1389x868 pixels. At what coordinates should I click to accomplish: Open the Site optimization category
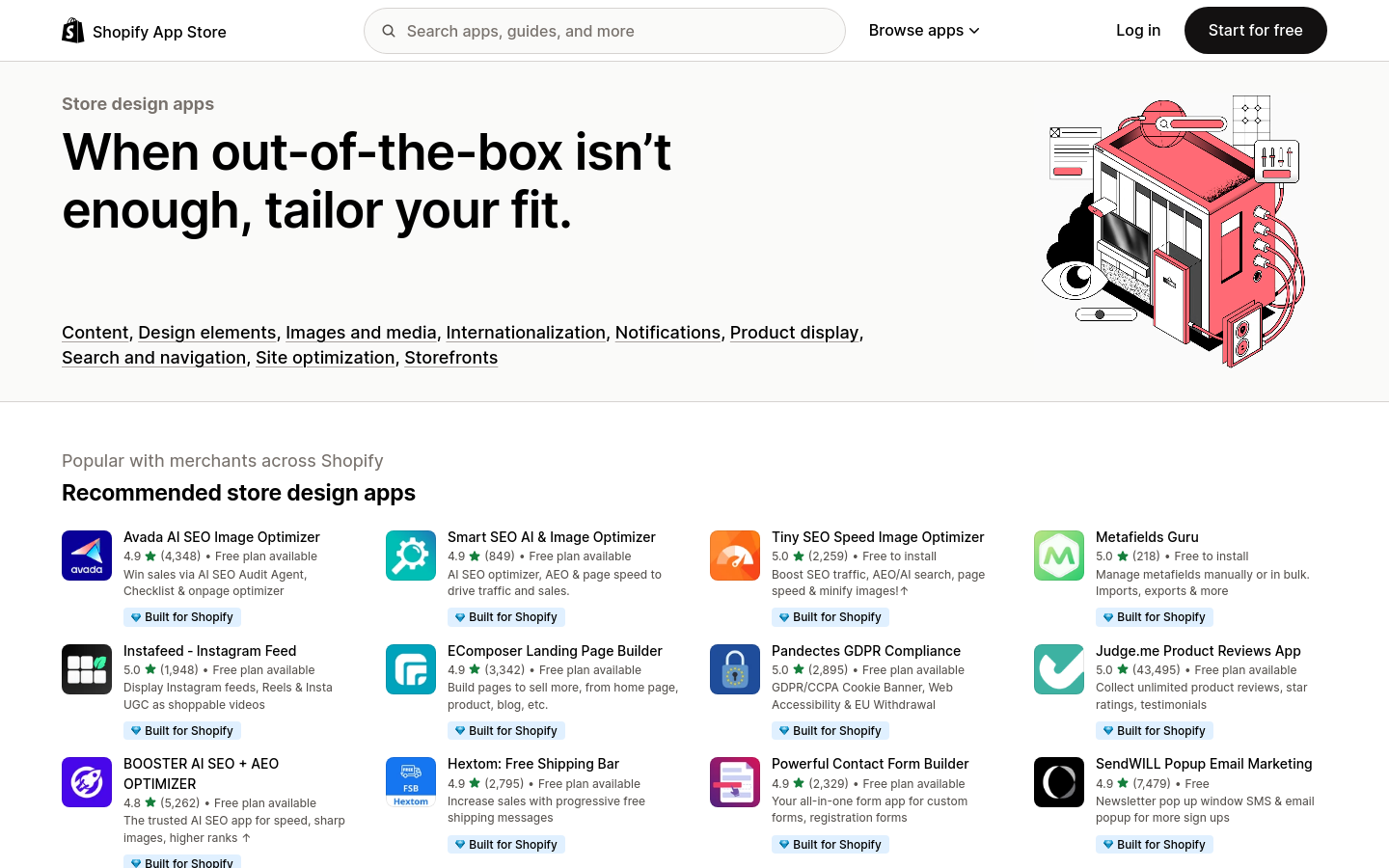pos(325,358)
